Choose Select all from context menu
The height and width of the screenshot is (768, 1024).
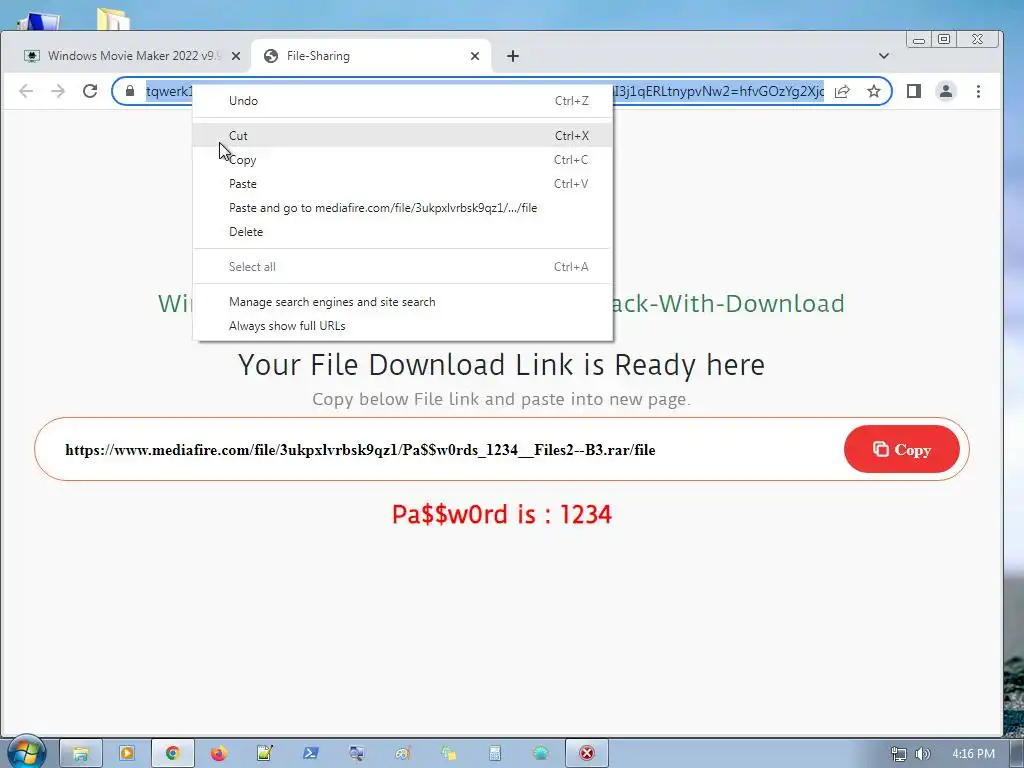click(403, 266)
